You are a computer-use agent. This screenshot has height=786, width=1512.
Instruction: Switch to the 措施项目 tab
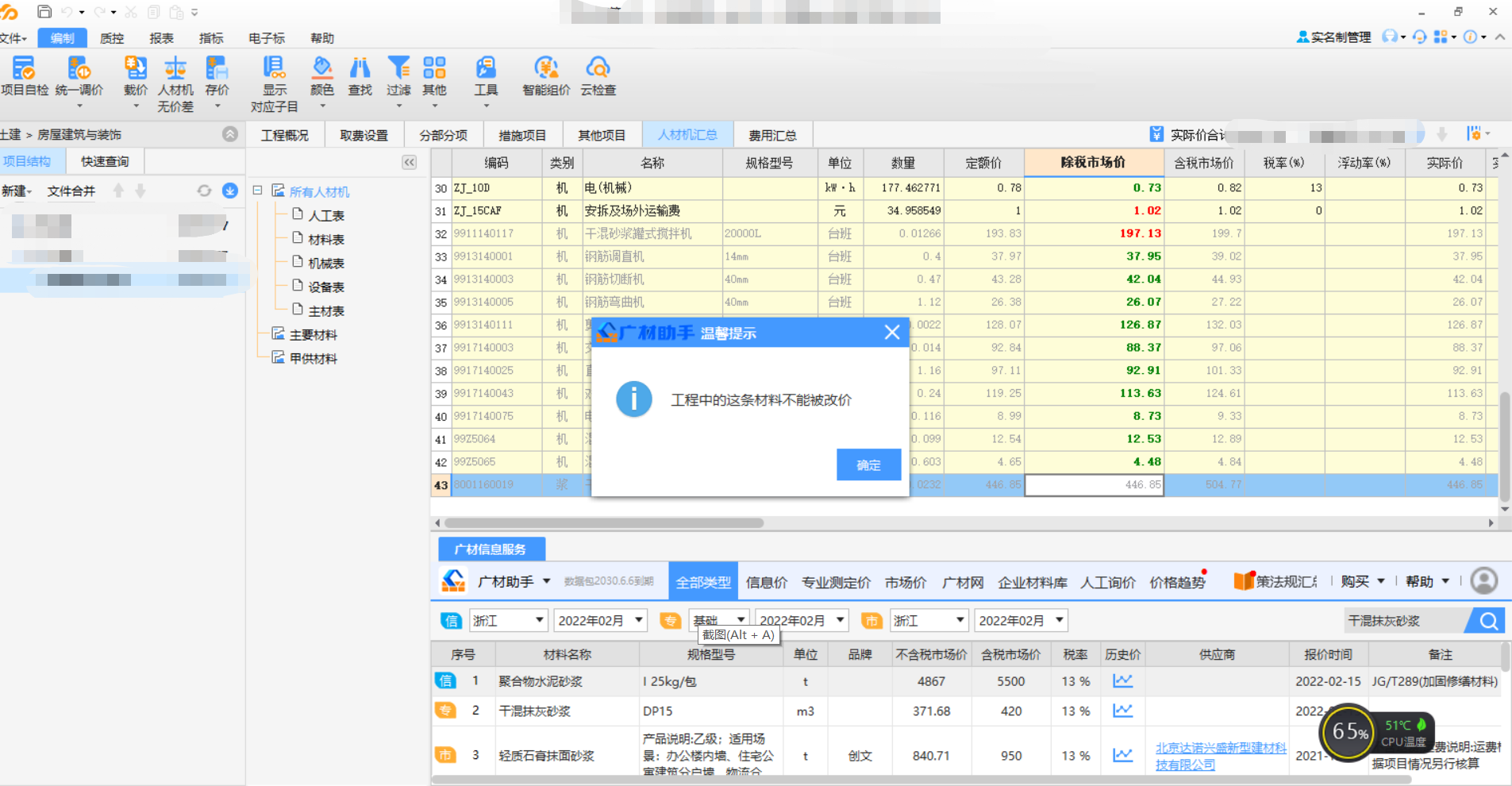coord(522,135)
